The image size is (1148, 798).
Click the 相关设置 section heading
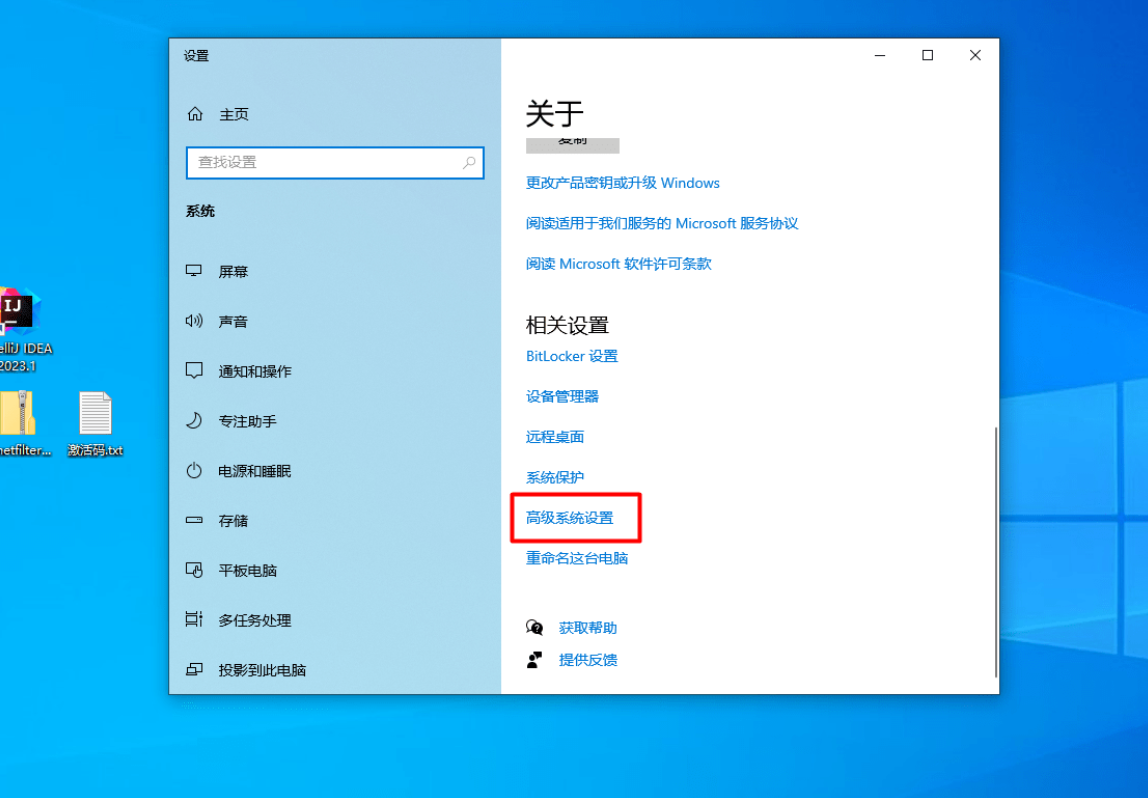tap(567, 325)
